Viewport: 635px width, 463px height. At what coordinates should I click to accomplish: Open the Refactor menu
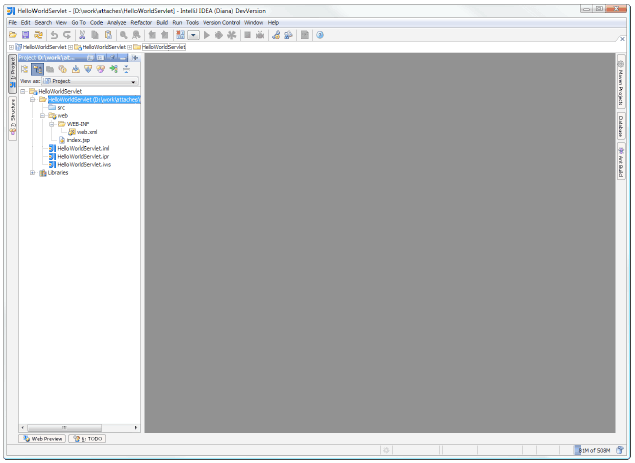[141, 23]
